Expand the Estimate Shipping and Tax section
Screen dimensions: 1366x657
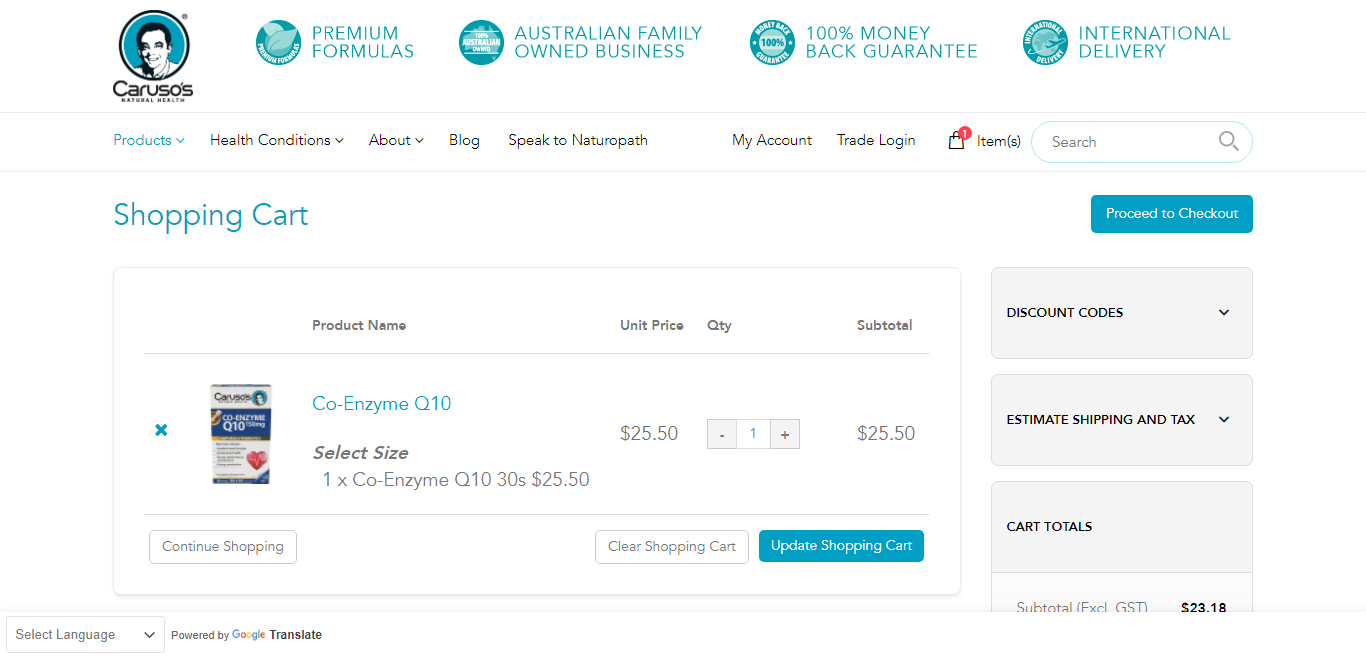[1121, 420]
